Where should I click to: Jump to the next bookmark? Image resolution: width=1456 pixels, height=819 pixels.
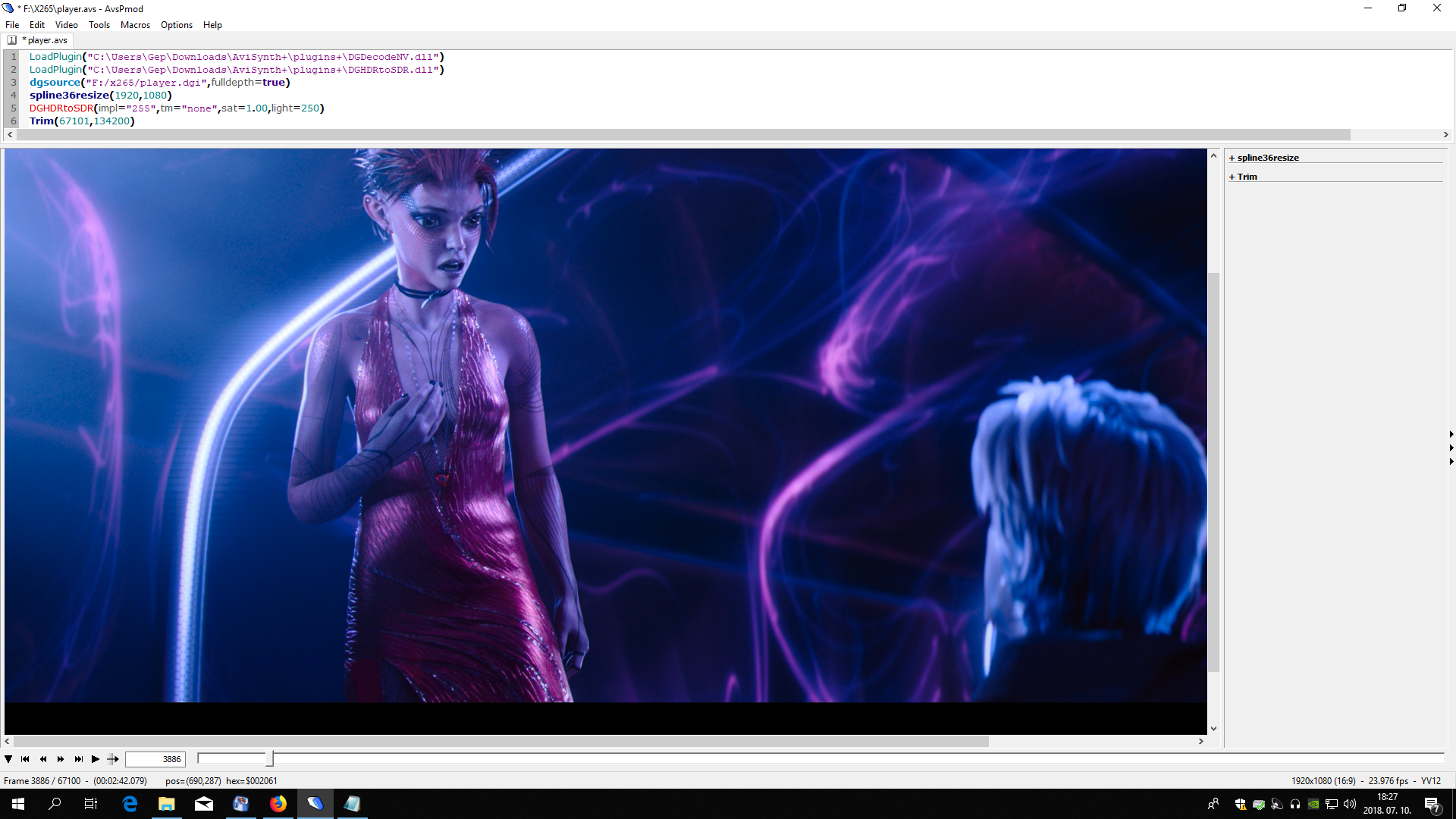click(x=78, y=759)
